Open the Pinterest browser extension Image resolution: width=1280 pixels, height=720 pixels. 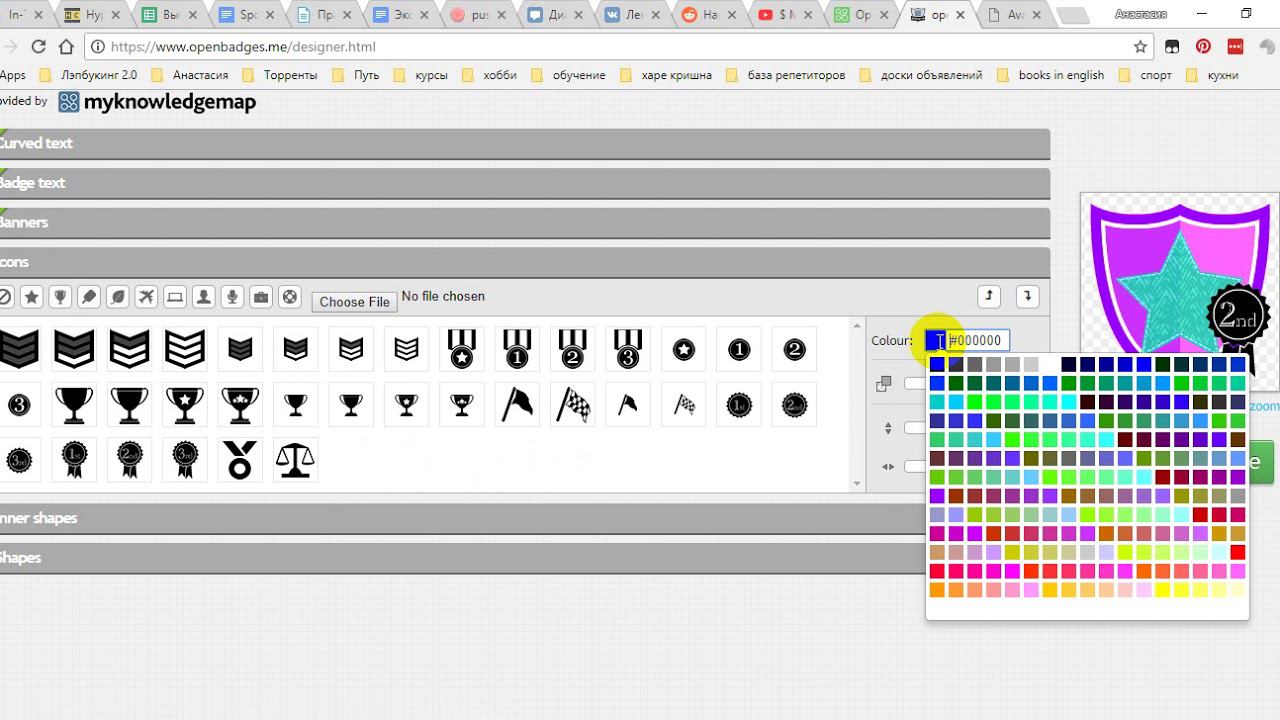tap(1203, 47)
